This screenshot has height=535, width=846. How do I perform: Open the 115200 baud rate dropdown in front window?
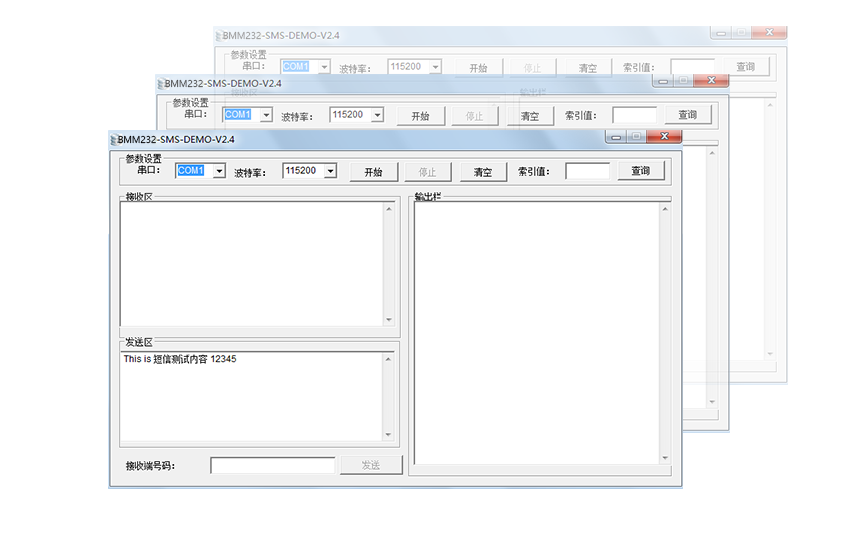click(330, 171)
